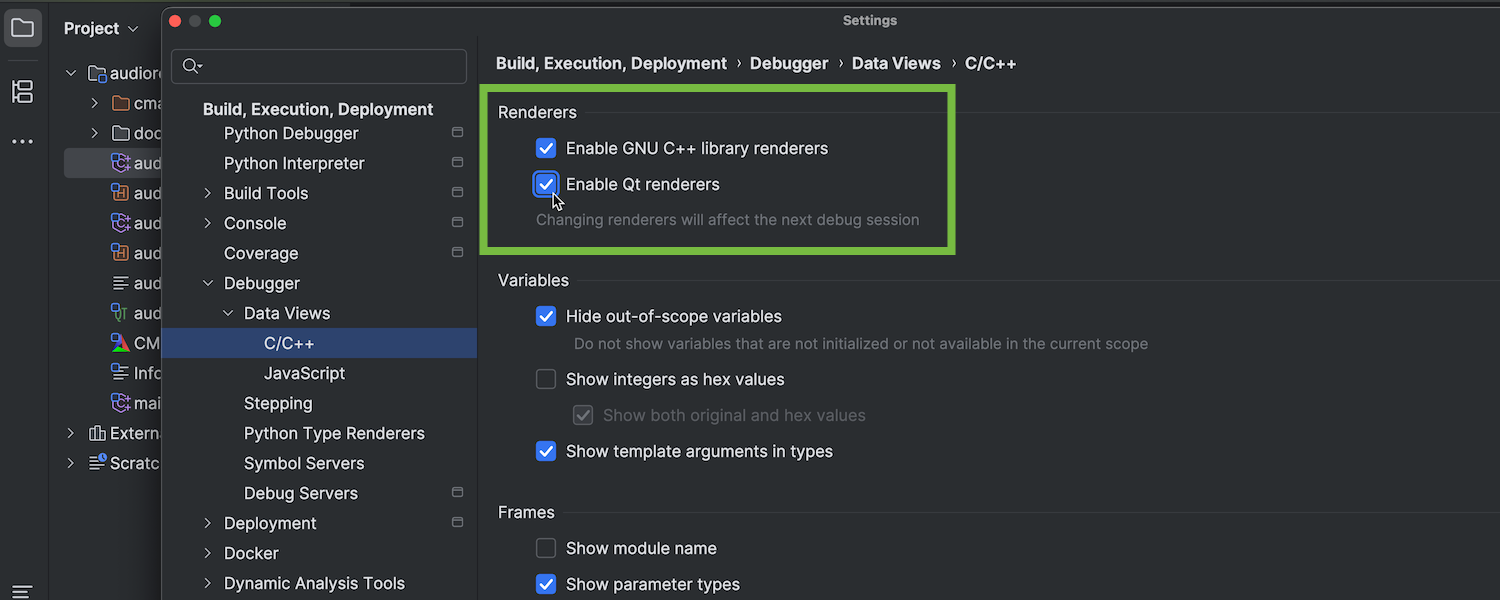Click the project-level icon beside Debug Servers

click(458, 492)
